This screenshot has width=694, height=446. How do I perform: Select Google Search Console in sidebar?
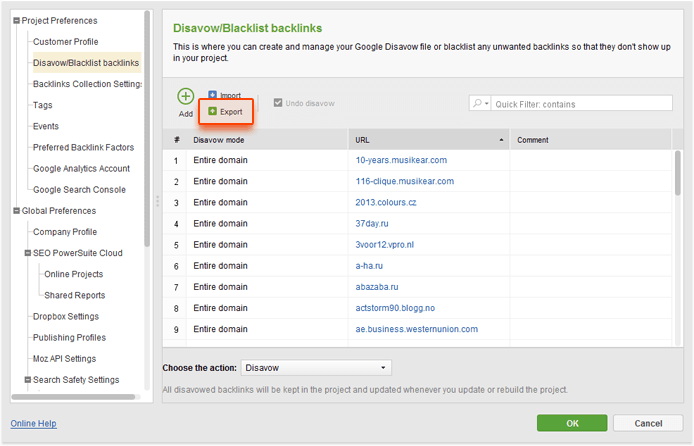[79, 190]
